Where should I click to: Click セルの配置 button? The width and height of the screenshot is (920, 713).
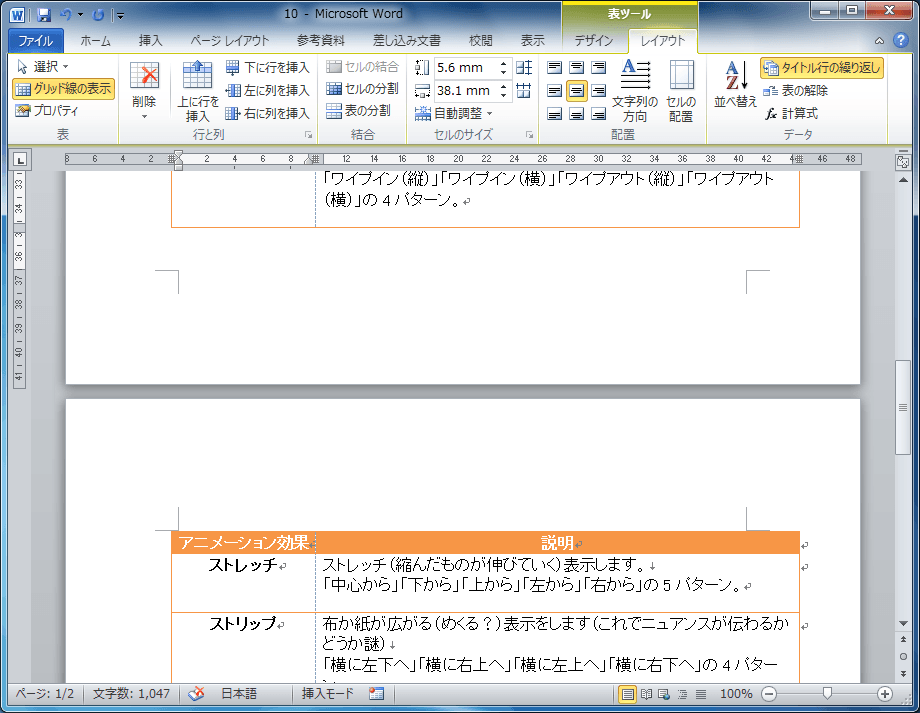pos(681,91)
